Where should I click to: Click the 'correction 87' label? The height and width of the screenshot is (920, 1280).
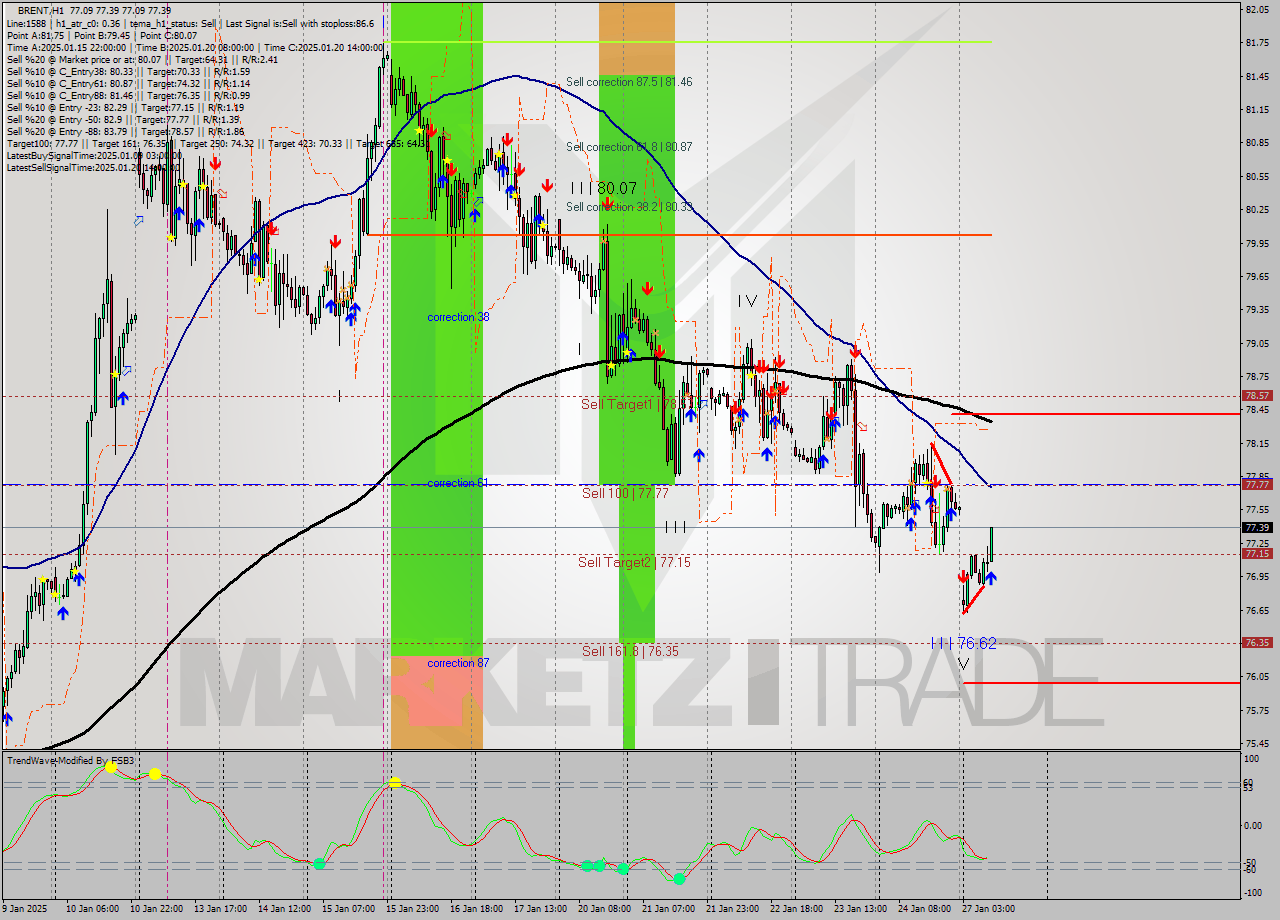coord(458,663)
